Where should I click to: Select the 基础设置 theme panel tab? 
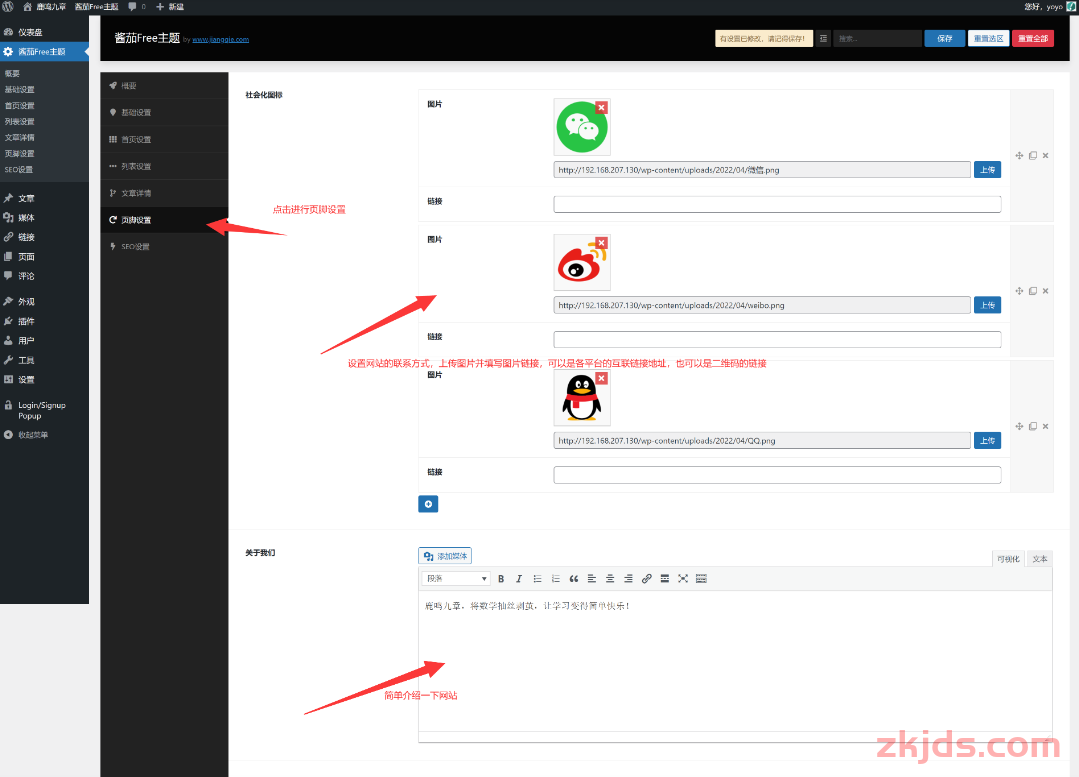coord(164,112)
